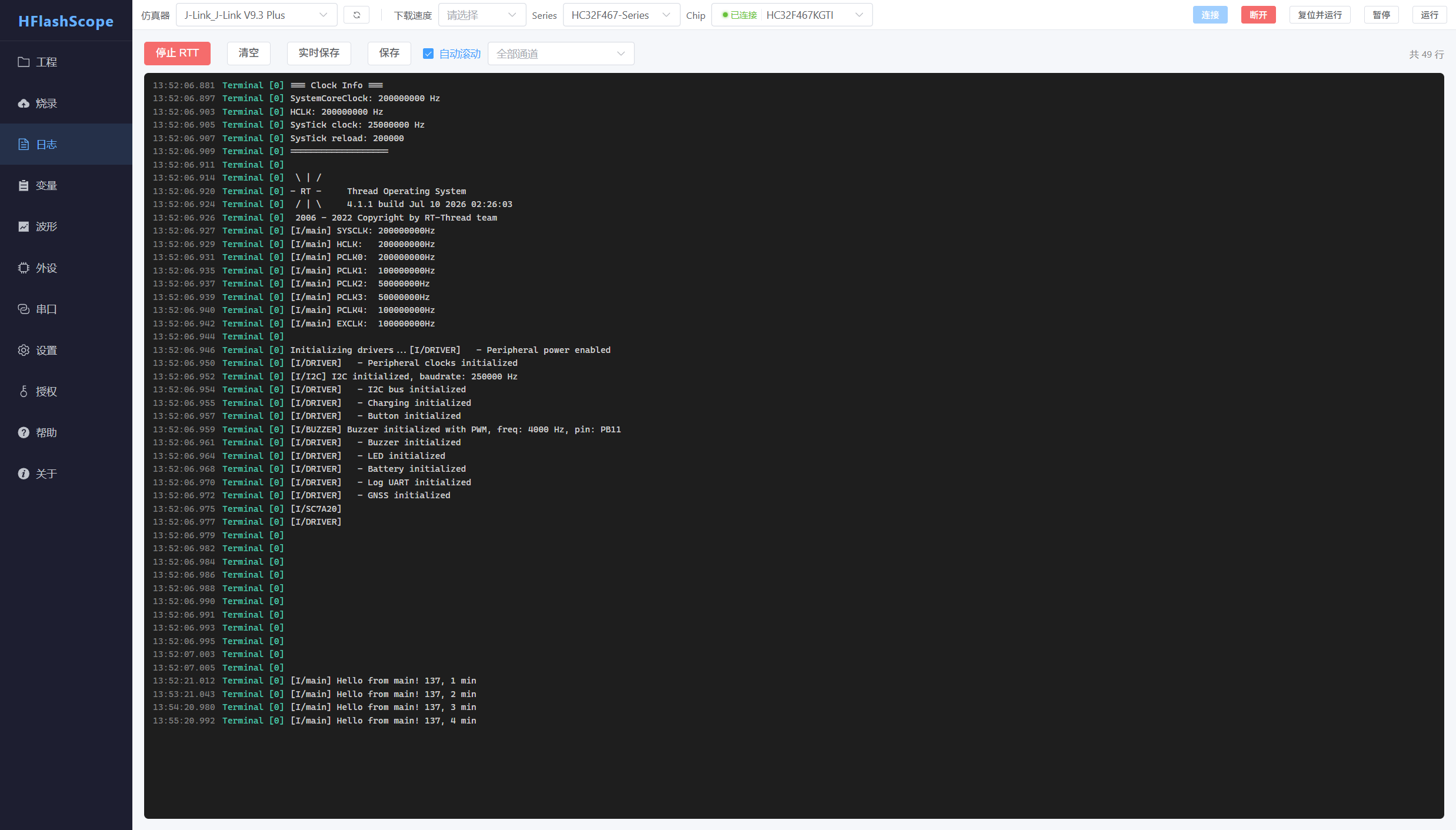Click the 帮助 question mark icon
The width and height of the screenshot is (1456, 830).
point(24,432)
